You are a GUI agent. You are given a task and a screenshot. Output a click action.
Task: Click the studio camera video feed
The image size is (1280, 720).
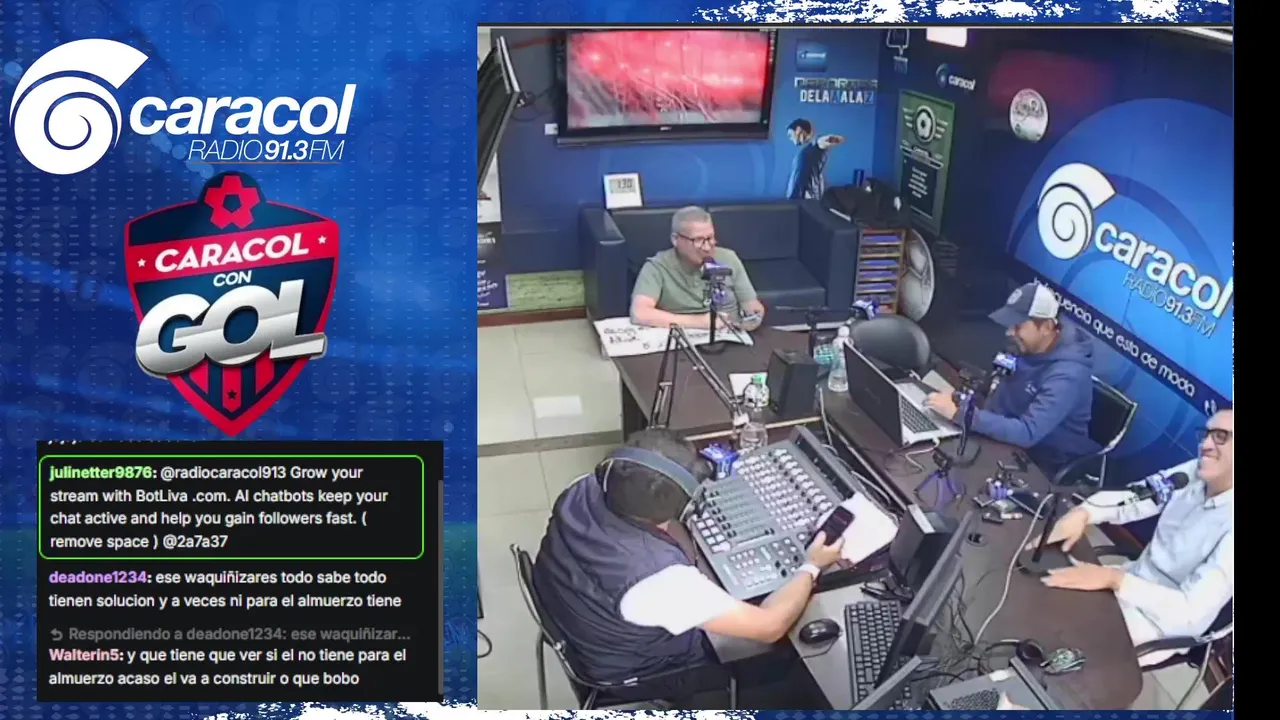point(855,367)
